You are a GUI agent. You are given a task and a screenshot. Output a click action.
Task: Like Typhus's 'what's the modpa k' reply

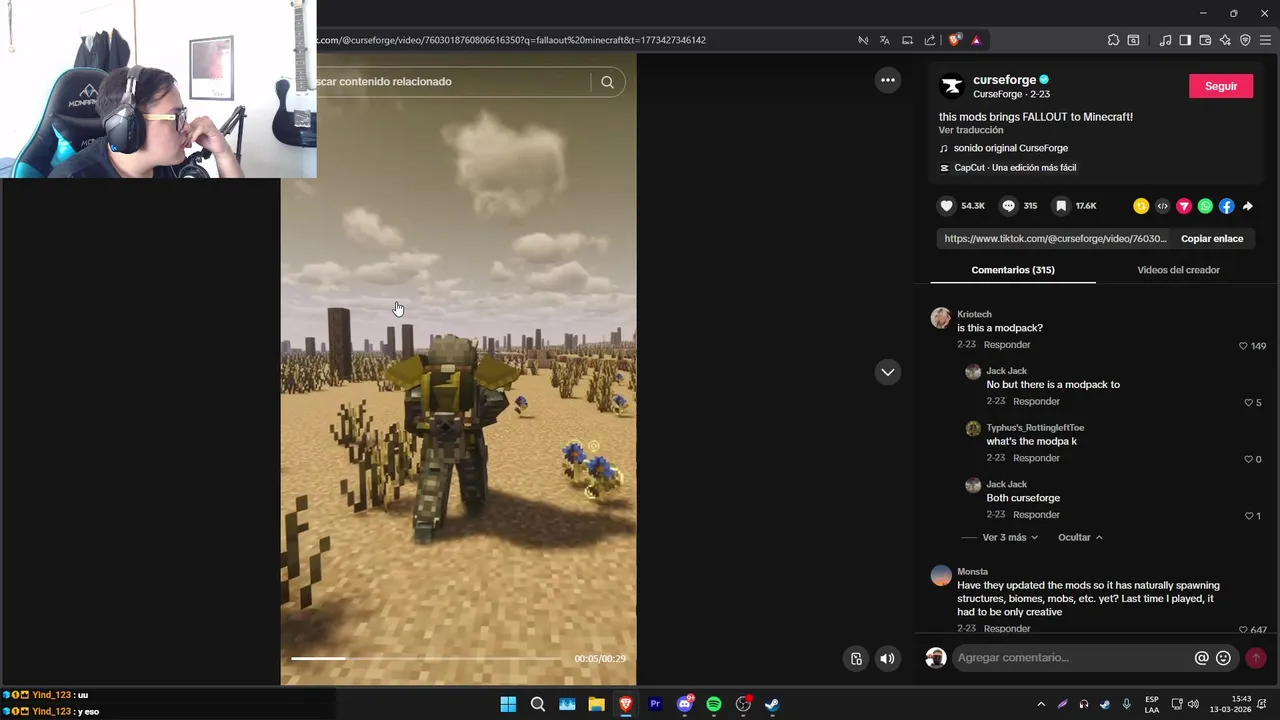[x=1248, y=460]
